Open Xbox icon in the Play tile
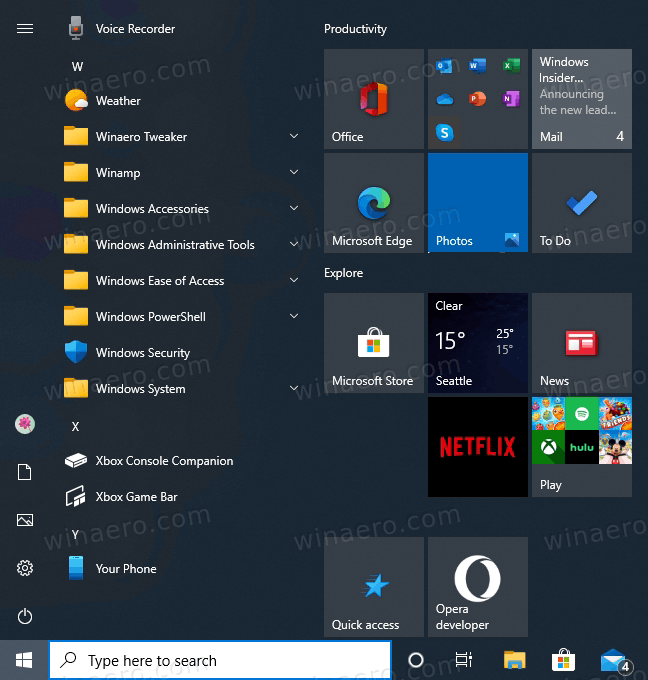Image resolution: width=648 pixels, height=680 pixels. coord(549,447)
